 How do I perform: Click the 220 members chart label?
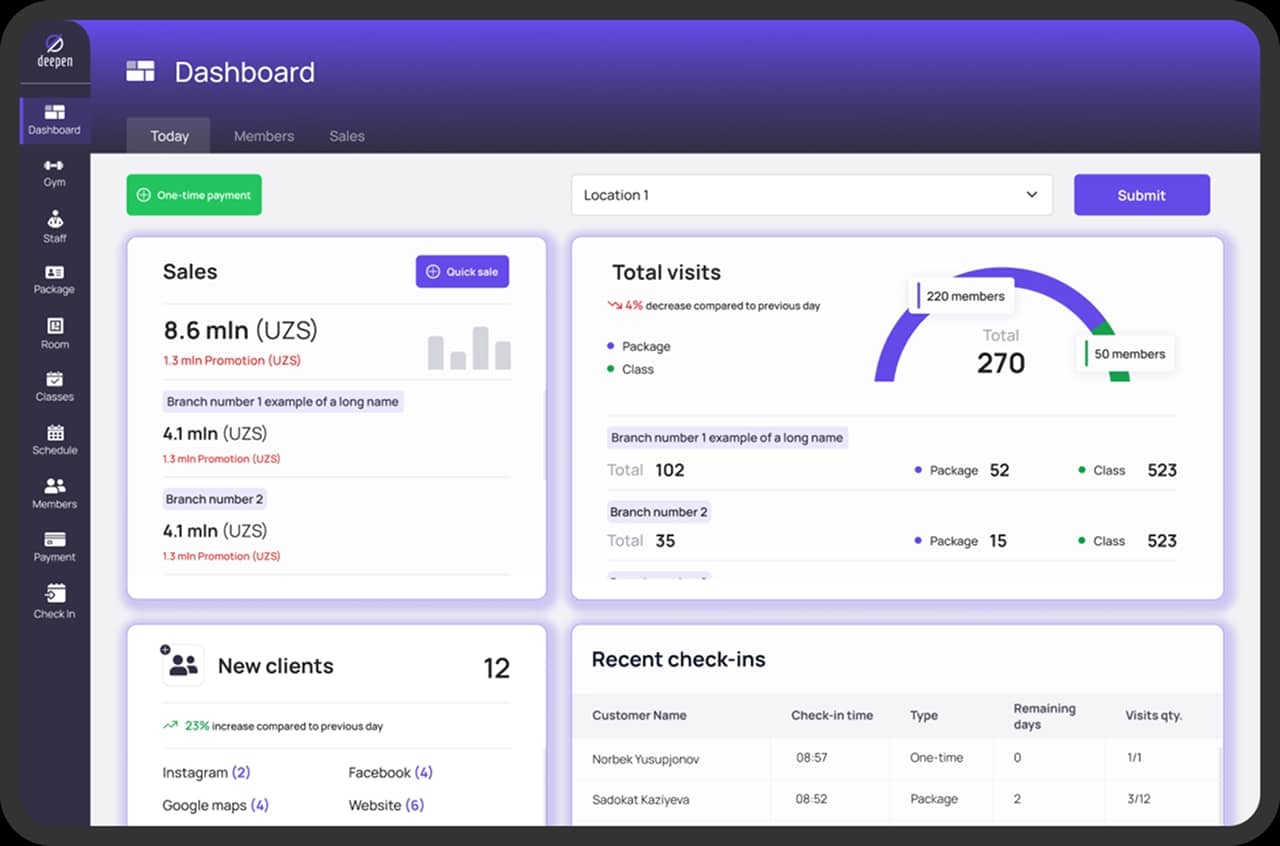tap(961, 296)
